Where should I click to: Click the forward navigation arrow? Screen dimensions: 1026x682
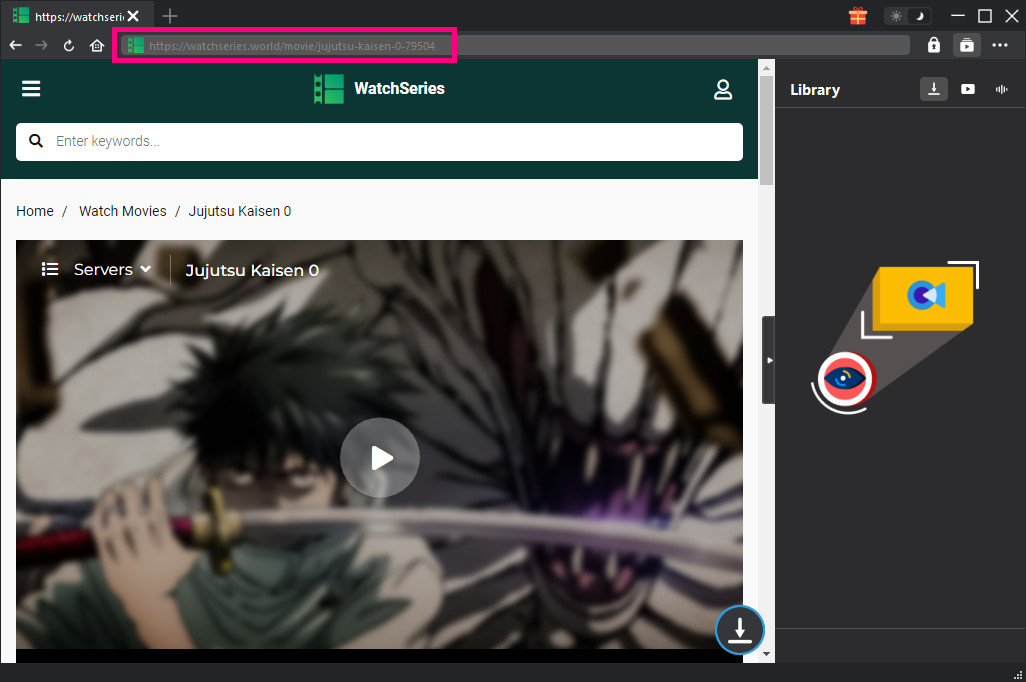(41, 45)
